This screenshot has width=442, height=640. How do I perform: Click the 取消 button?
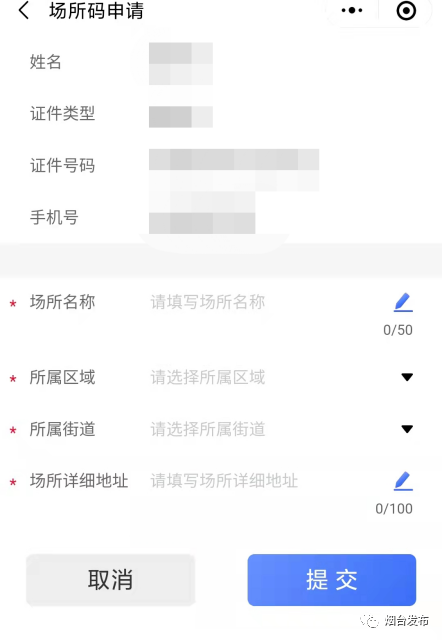[x=110, y=580]
